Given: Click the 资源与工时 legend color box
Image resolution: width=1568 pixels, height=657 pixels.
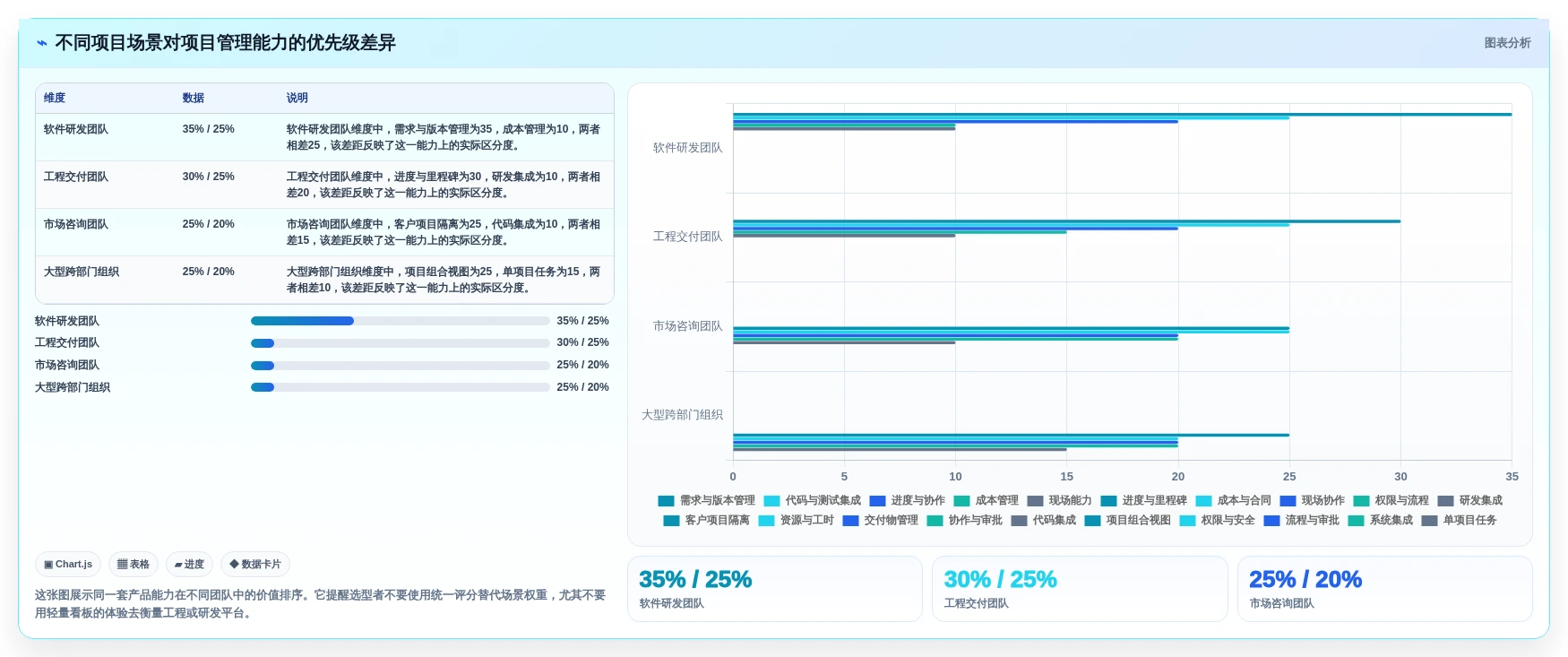Looking at the screenshot, I should [x=766, y=521].
